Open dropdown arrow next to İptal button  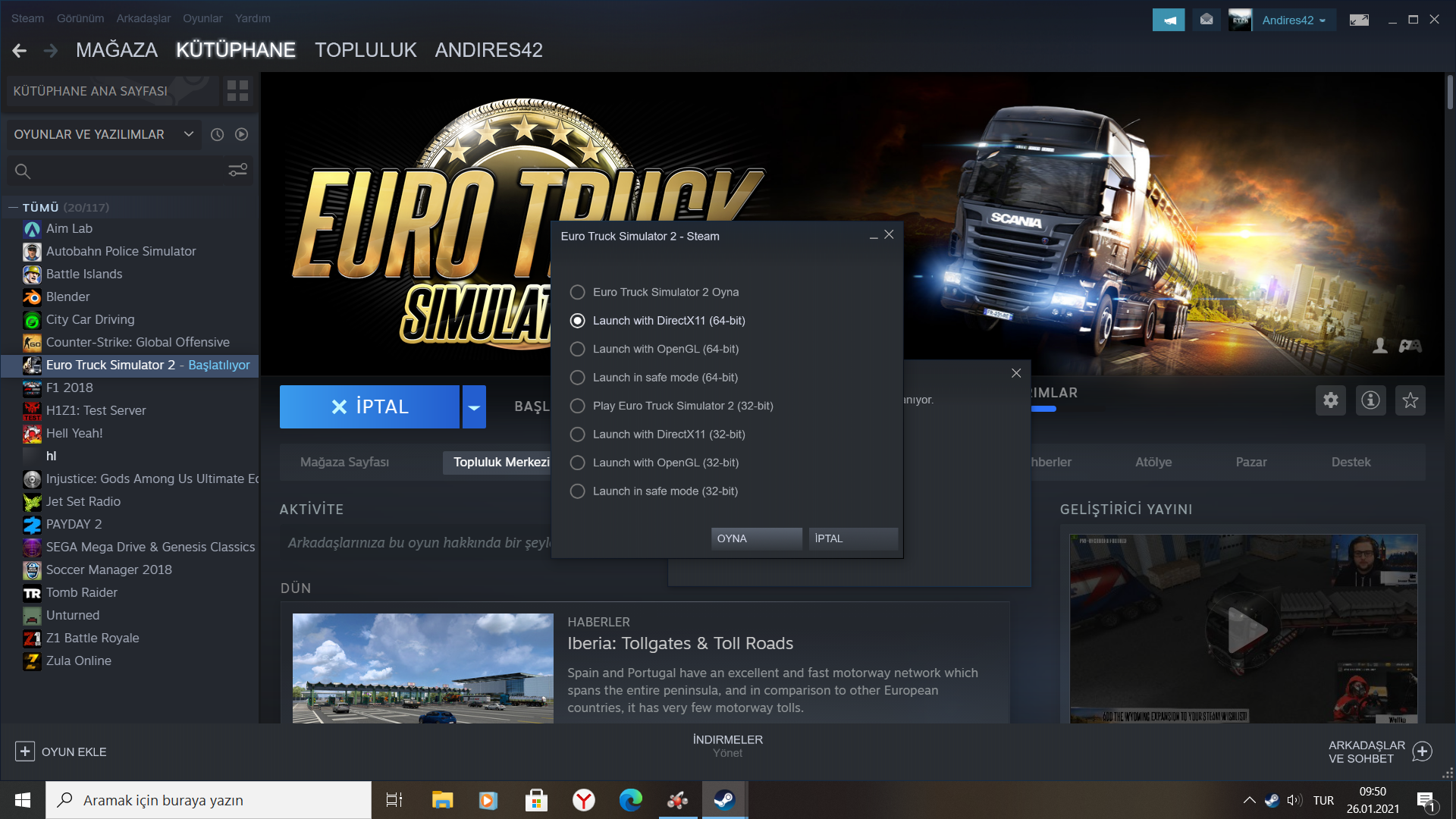(x=474, y=407)
